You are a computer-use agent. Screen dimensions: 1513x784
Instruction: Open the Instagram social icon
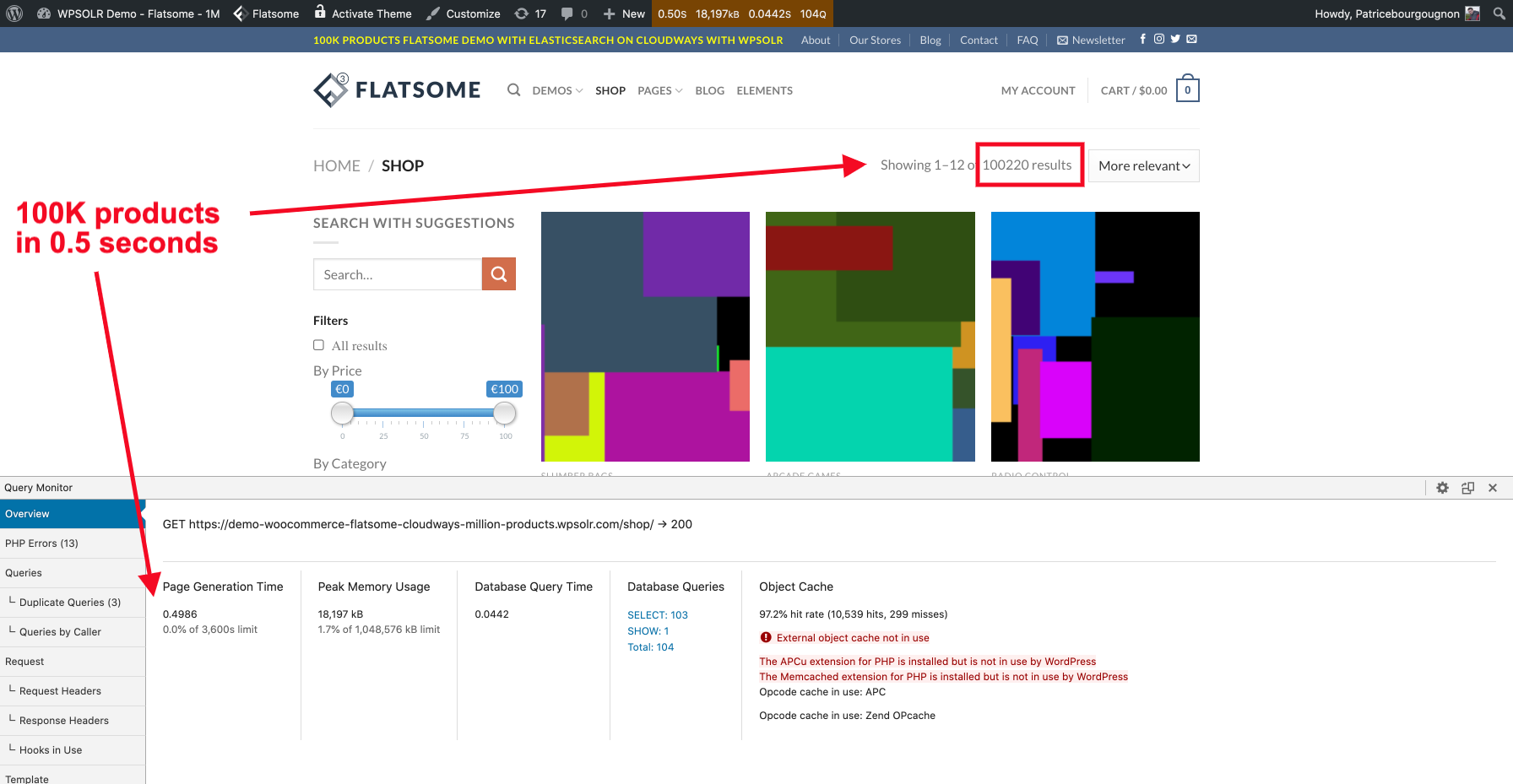click(x=1159, y=39)
